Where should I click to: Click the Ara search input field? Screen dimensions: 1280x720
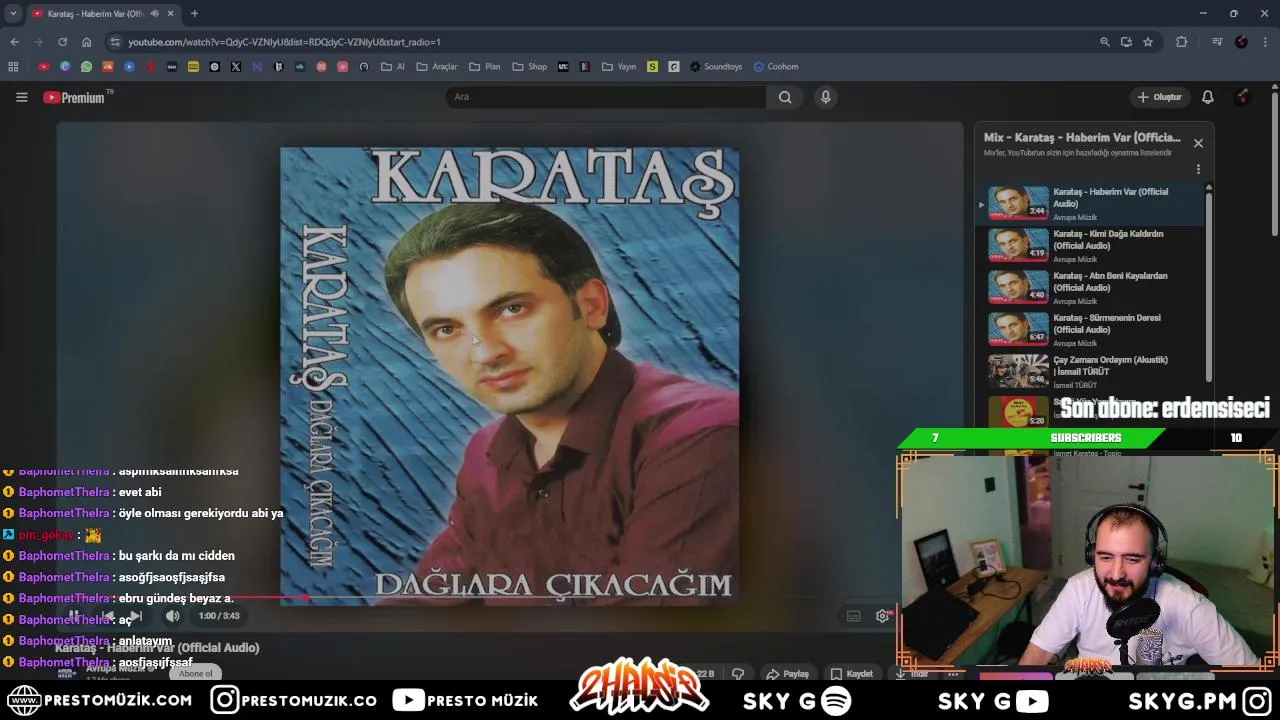click(x=605, y=97)
